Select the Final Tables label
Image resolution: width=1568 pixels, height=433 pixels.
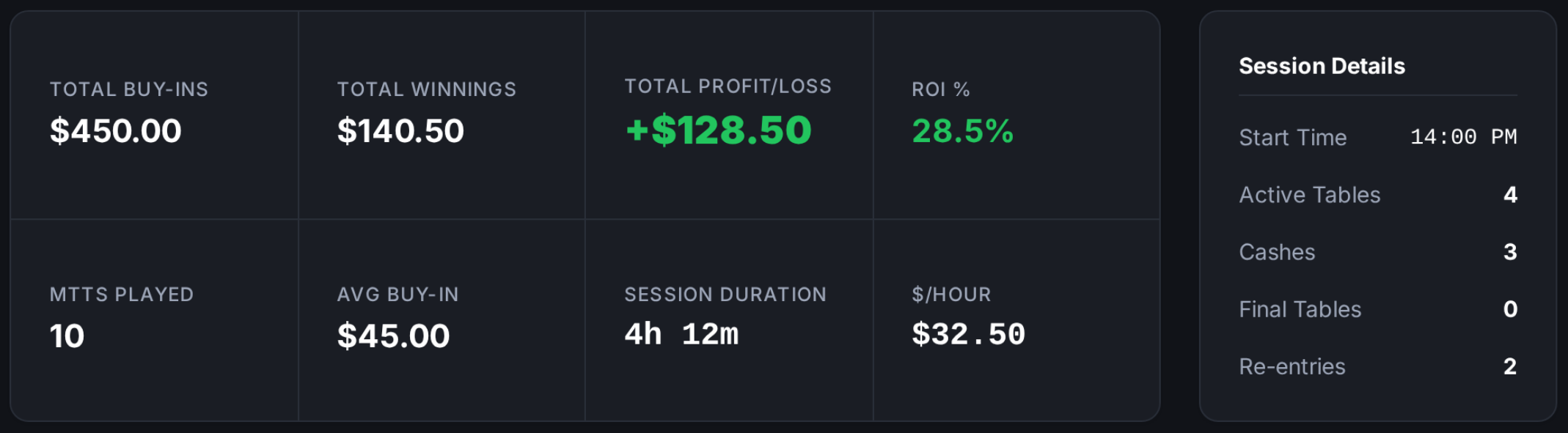click(1300, 309)
